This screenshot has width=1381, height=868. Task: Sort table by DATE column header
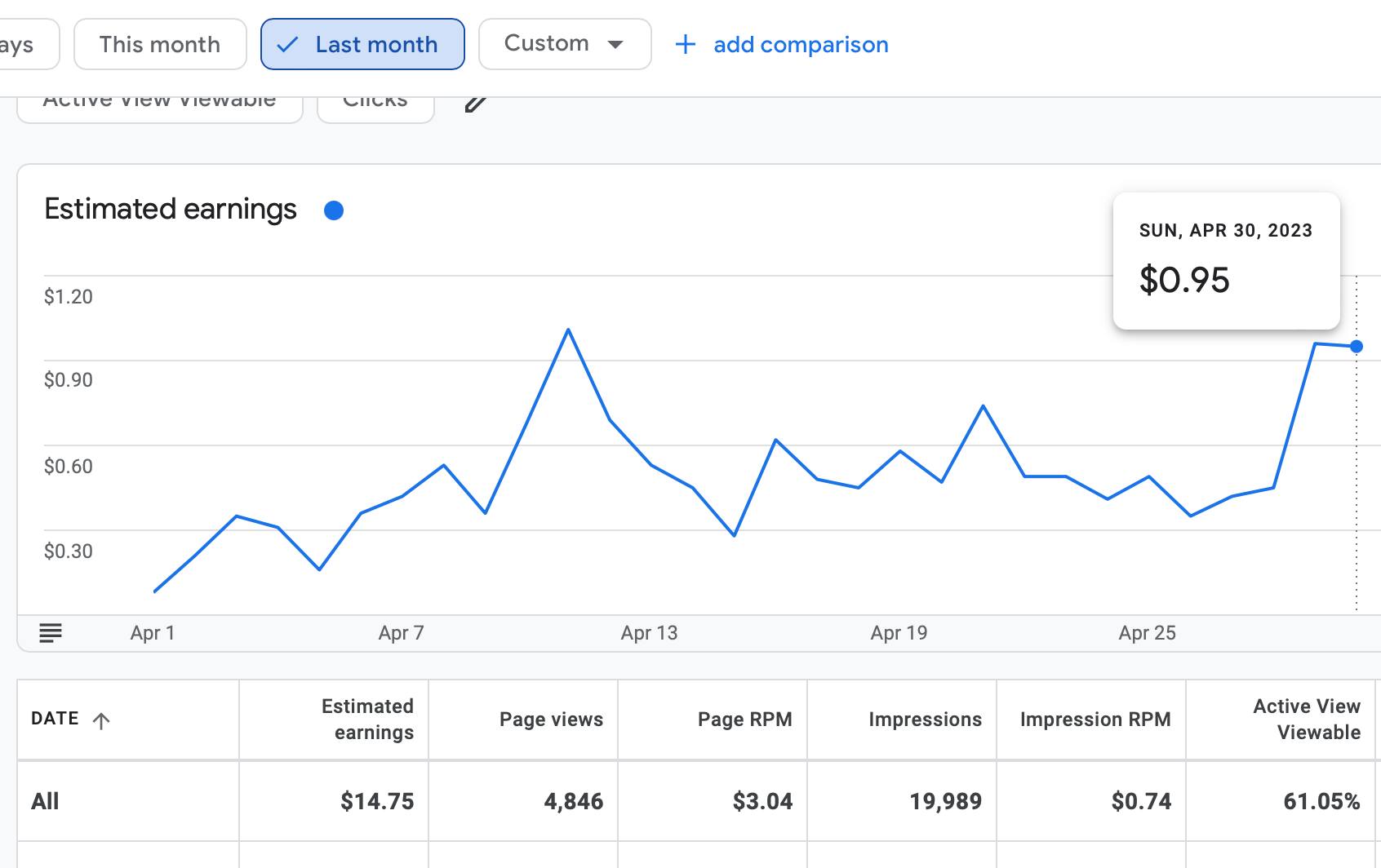pyautogui.click(x=56, y=719)
